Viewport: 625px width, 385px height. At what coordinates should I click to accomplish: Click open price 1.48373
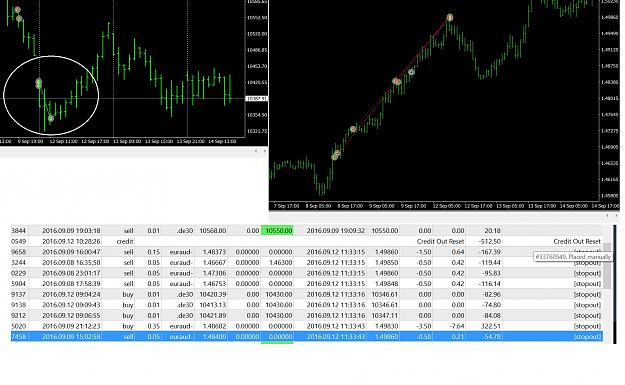click(x=214, y=252)
